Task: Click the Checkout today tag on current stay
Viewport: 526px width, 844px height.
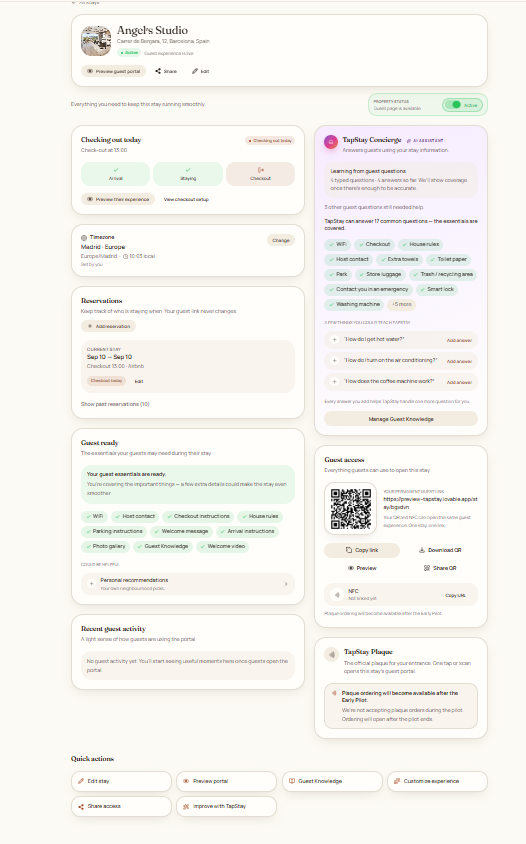Action: 106,381
